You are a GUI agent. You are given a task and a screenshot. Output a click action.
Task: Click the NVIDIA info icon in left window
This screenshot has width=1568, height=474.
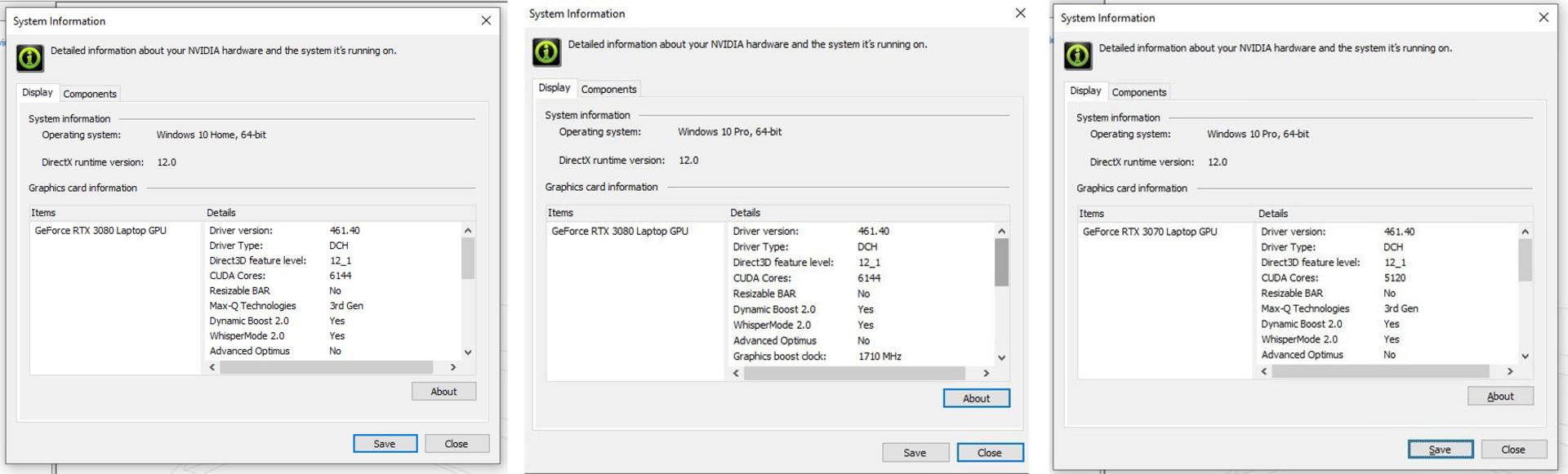coord(30,58)
